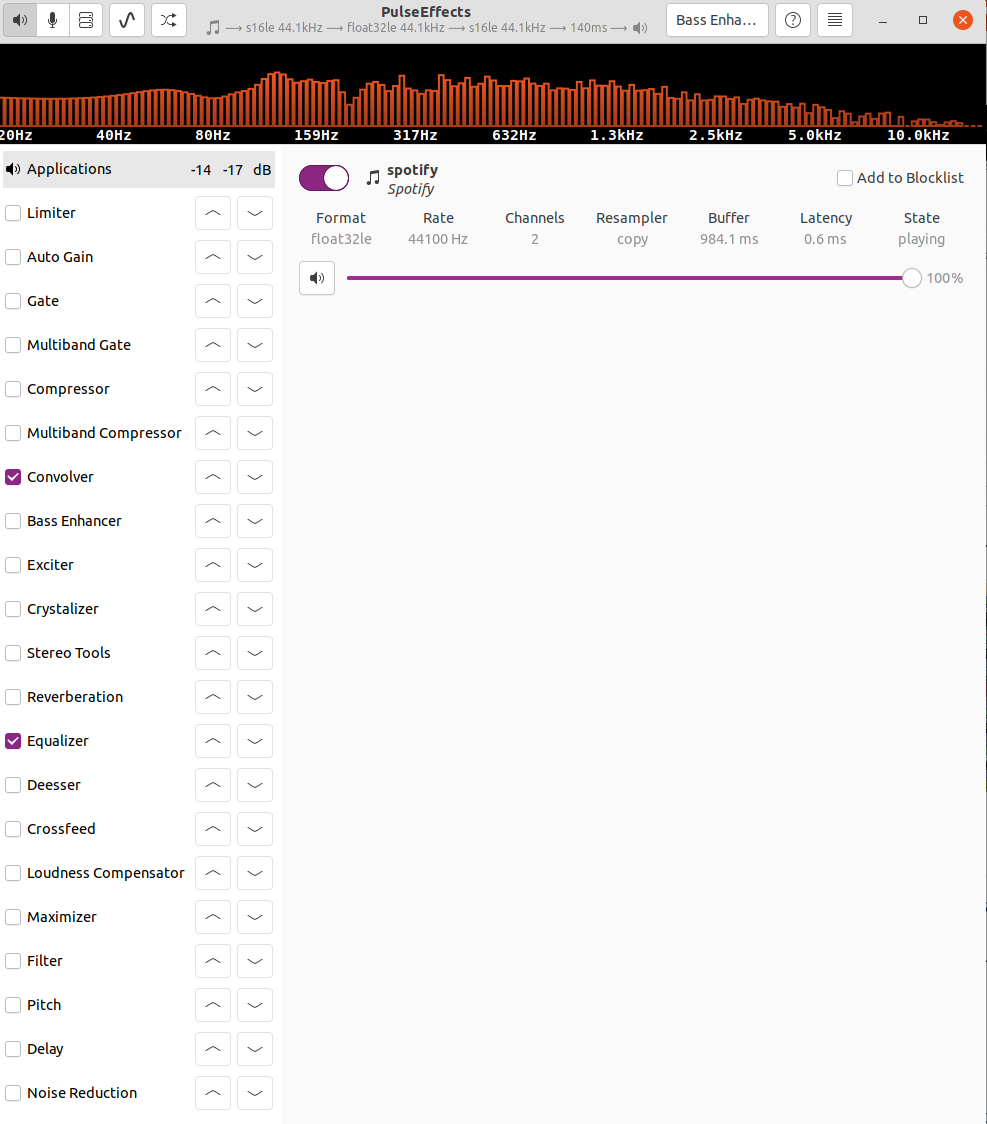The image size is (987, 1124).
Task: Switch to microphone input effects
Action: (52, 20)
